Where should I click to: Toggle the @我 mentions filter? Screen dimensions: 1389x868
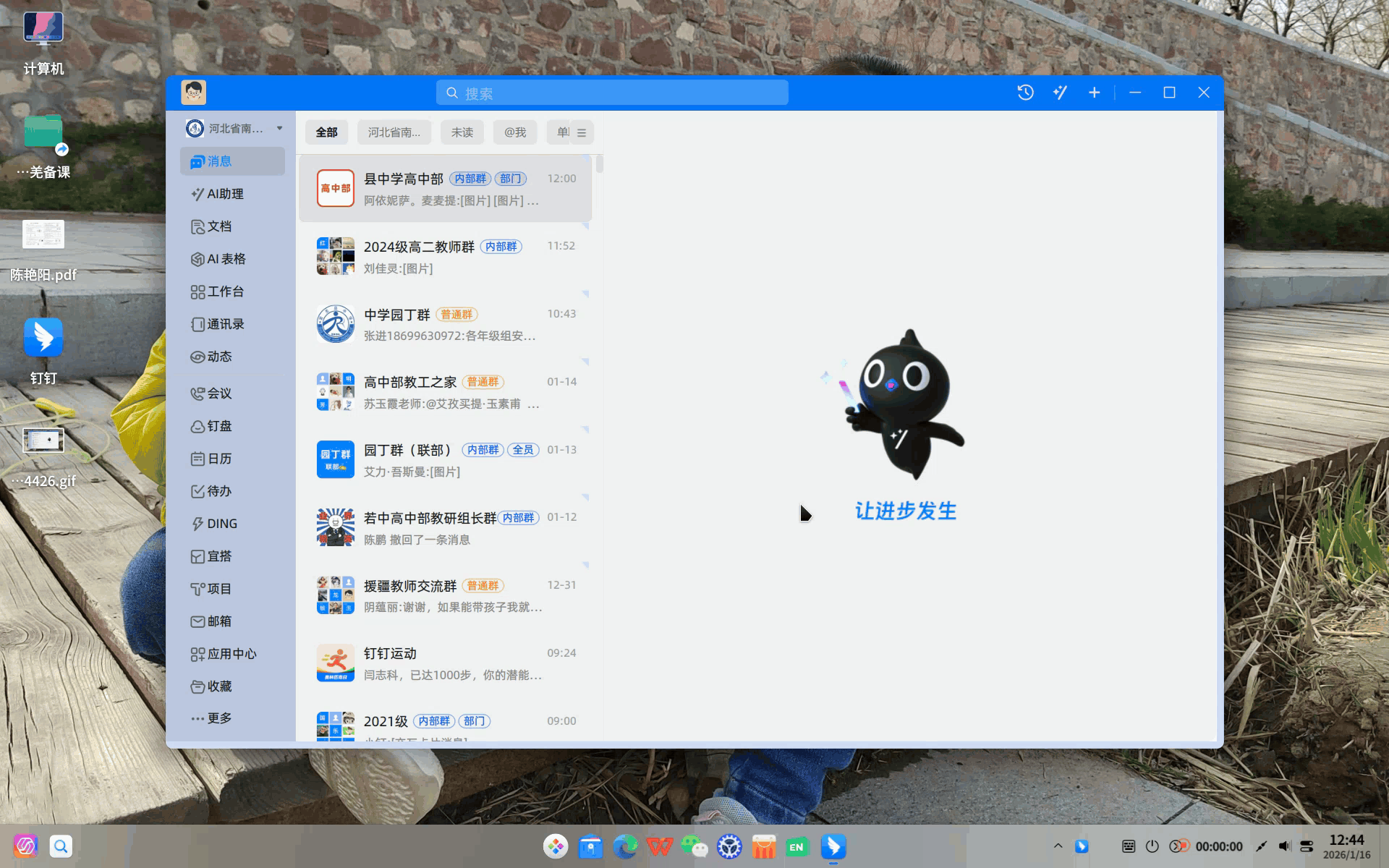click(x=514, y=132)
